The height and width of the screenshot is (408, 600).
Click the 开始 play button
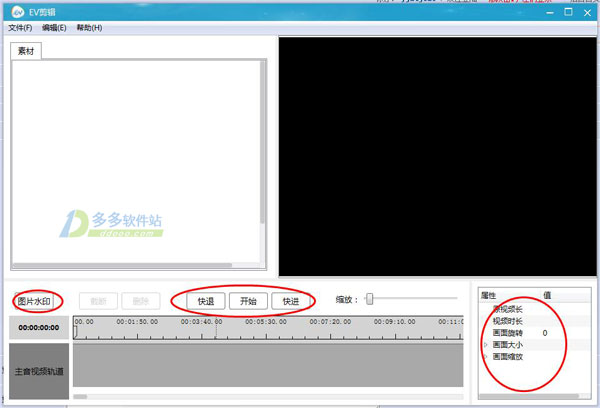coord(248,301)
